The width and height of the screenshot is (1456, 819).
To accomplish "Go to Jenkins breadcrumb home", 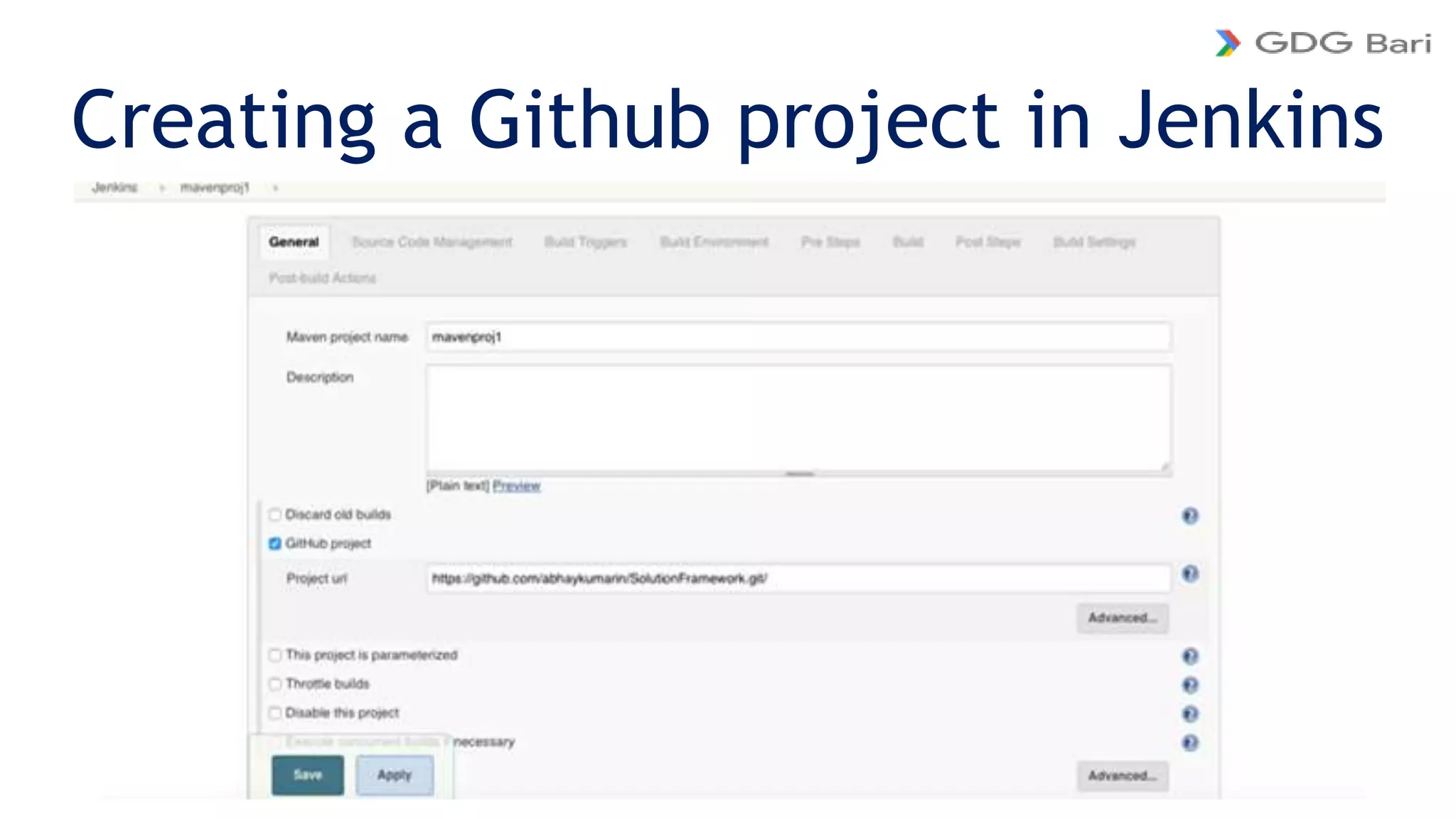I will [114, 188].
